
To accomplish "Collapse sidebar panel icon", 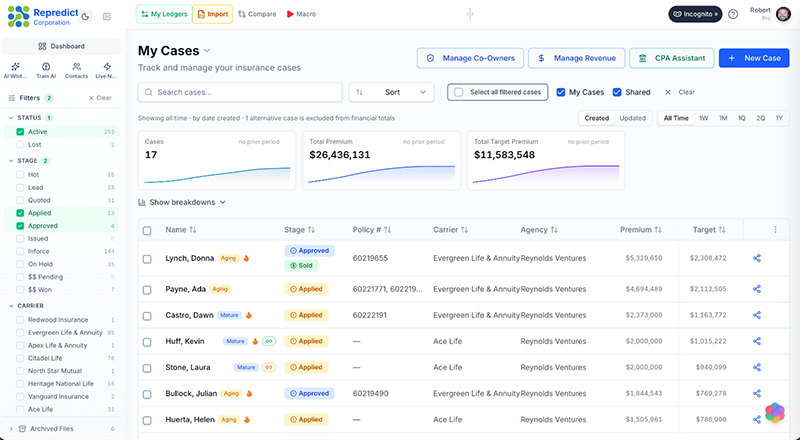I will pos(107,16).
